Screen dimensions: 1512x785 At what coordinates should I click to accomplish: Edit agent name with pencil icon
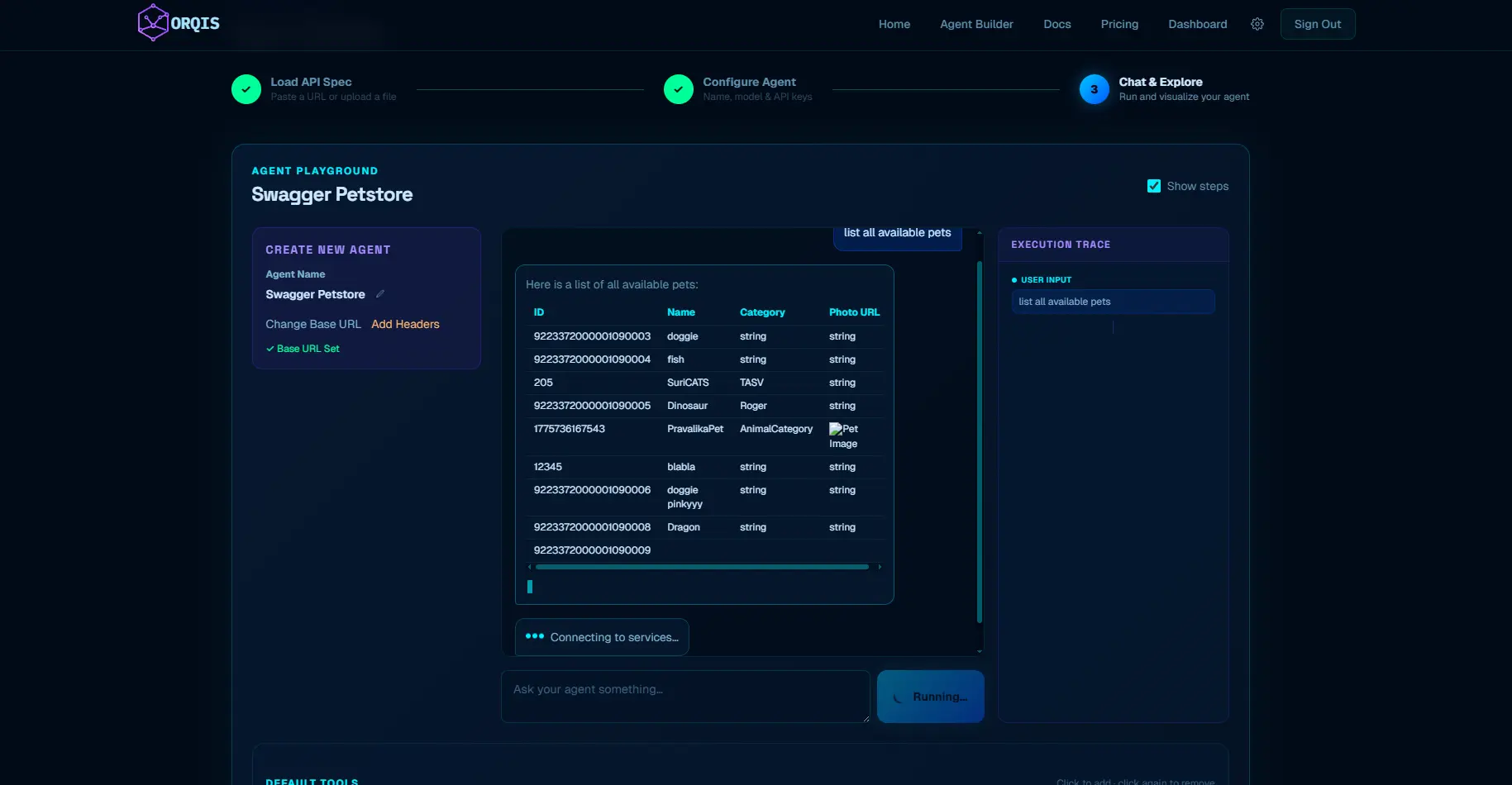pyautogui.click(x=380, y=294)
